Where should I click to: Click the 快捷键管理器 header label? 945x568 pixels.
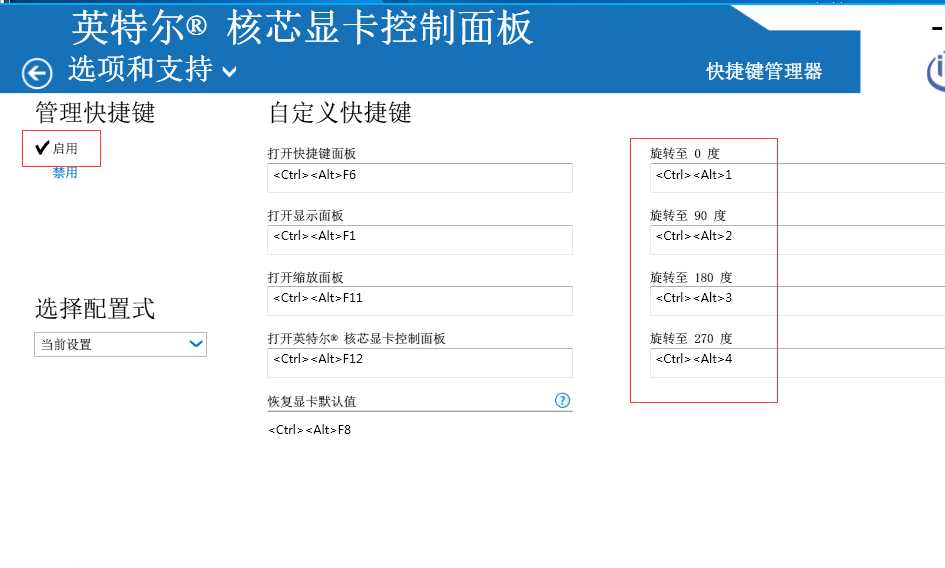[764, 71]
